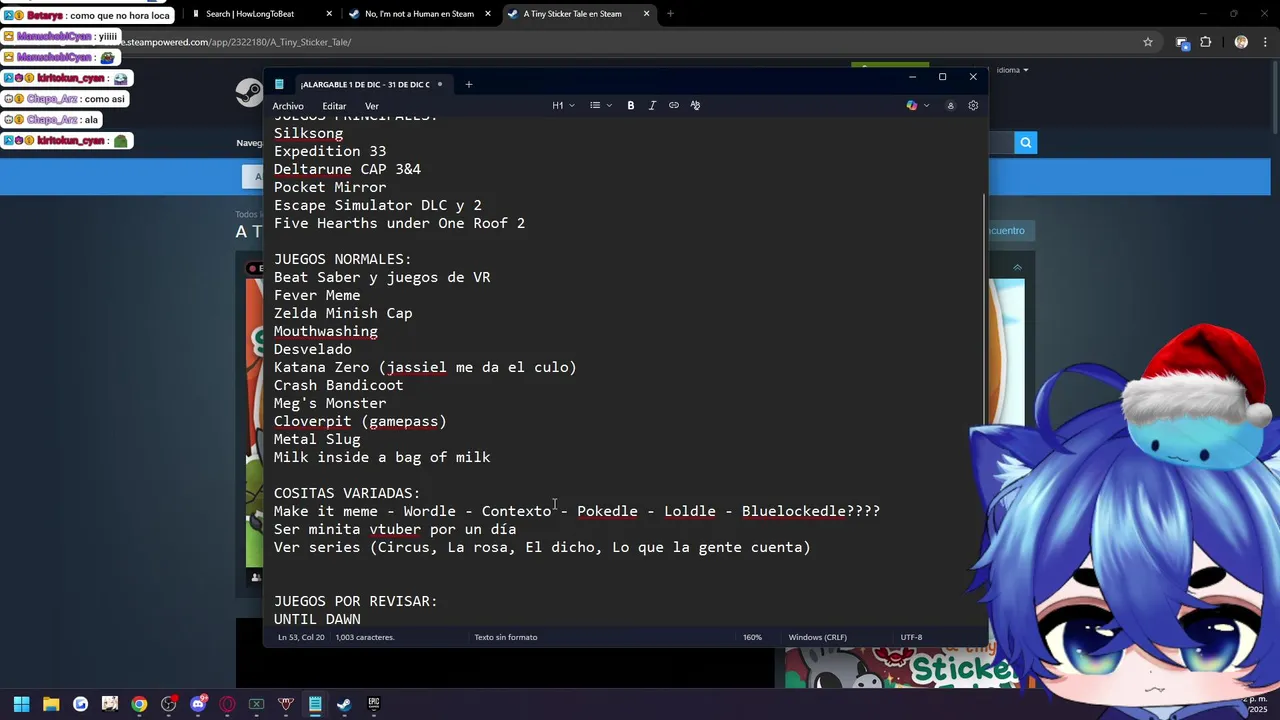
Task: Open Steam from the taskbar
Action: tap(344, 704)
